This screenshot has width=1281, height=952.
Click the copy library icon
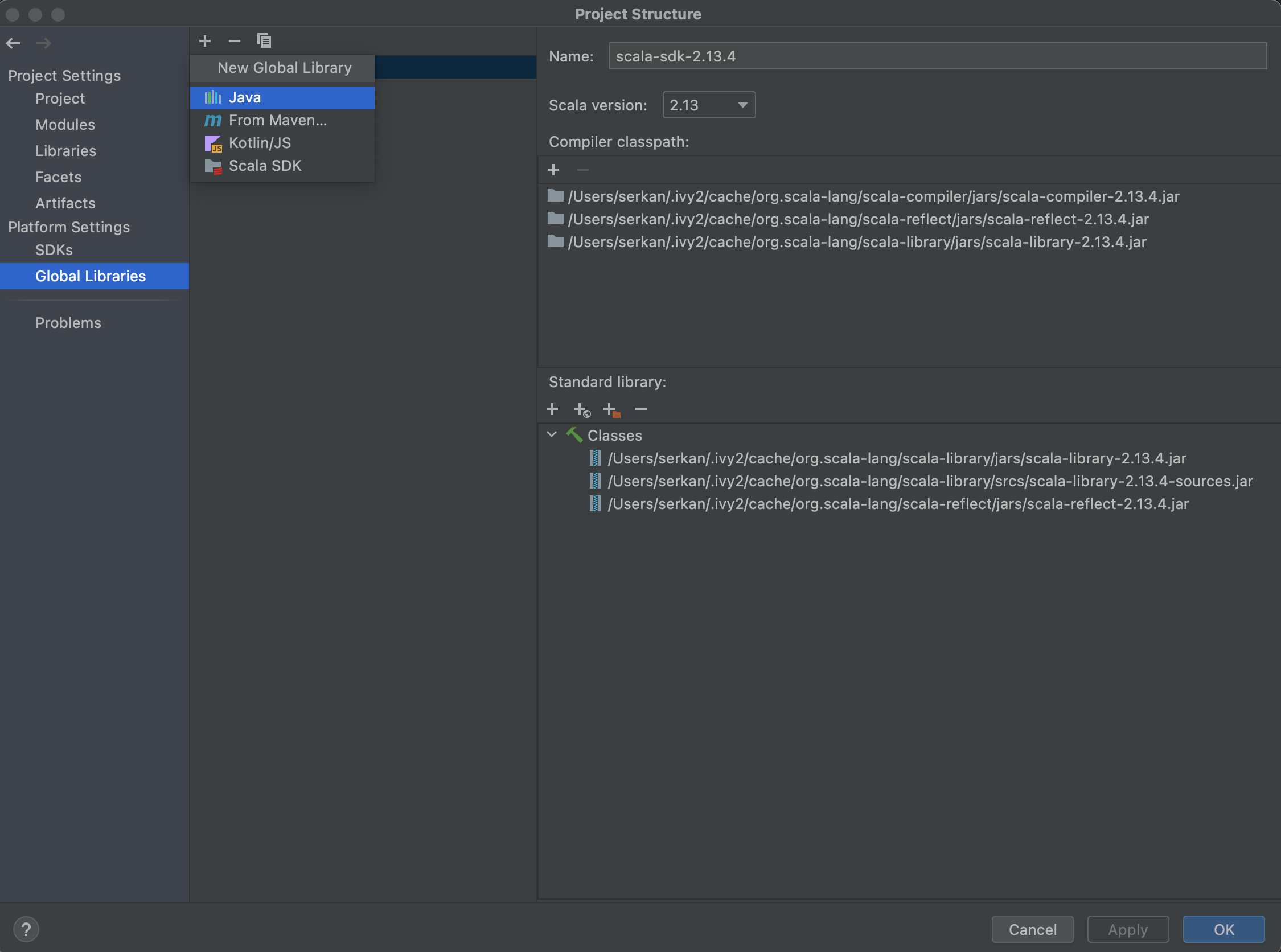264,41
